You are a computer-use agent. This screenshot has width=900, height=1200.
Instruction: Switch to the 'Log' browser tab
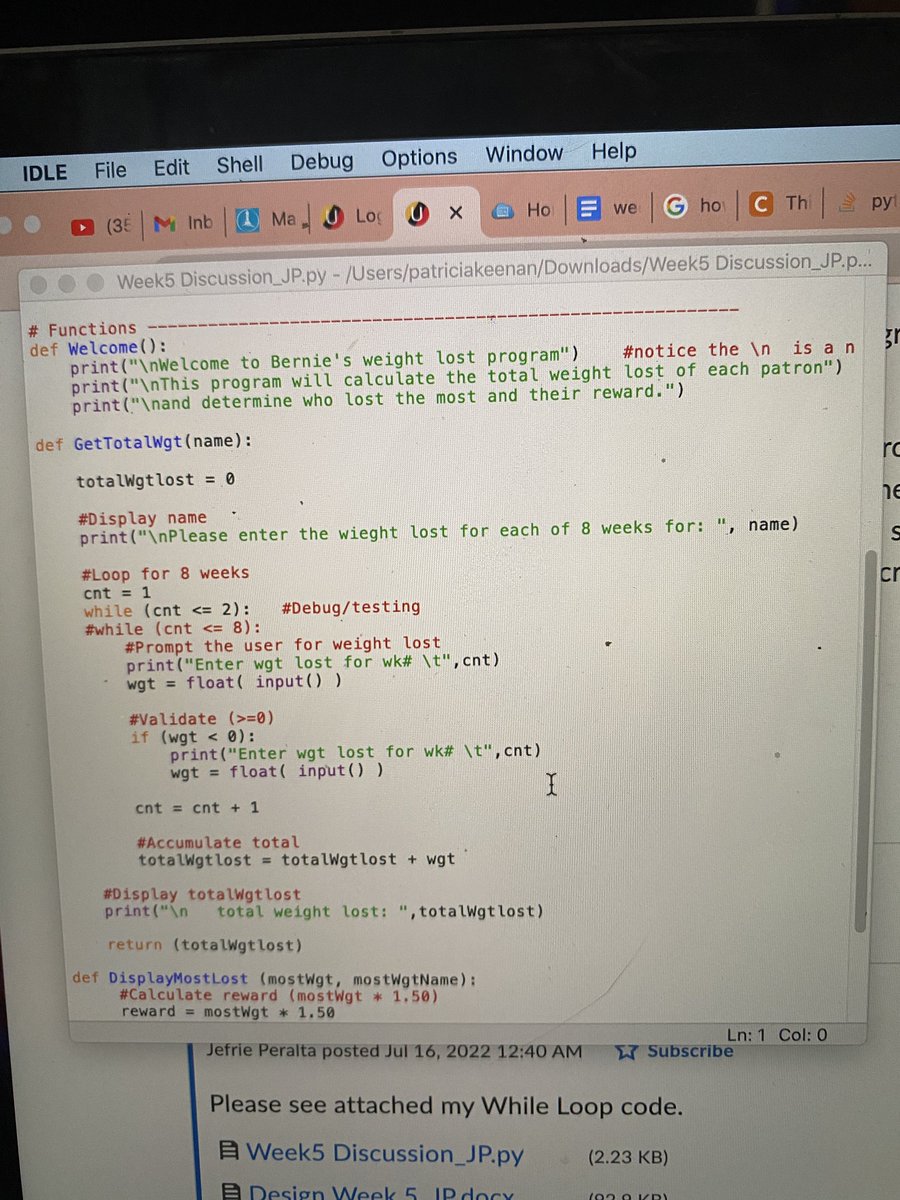coord(354,215)
